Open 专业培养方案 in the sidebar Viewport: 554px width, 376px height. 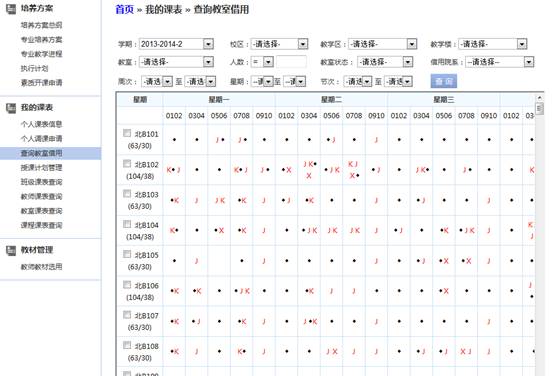point(41,40)
